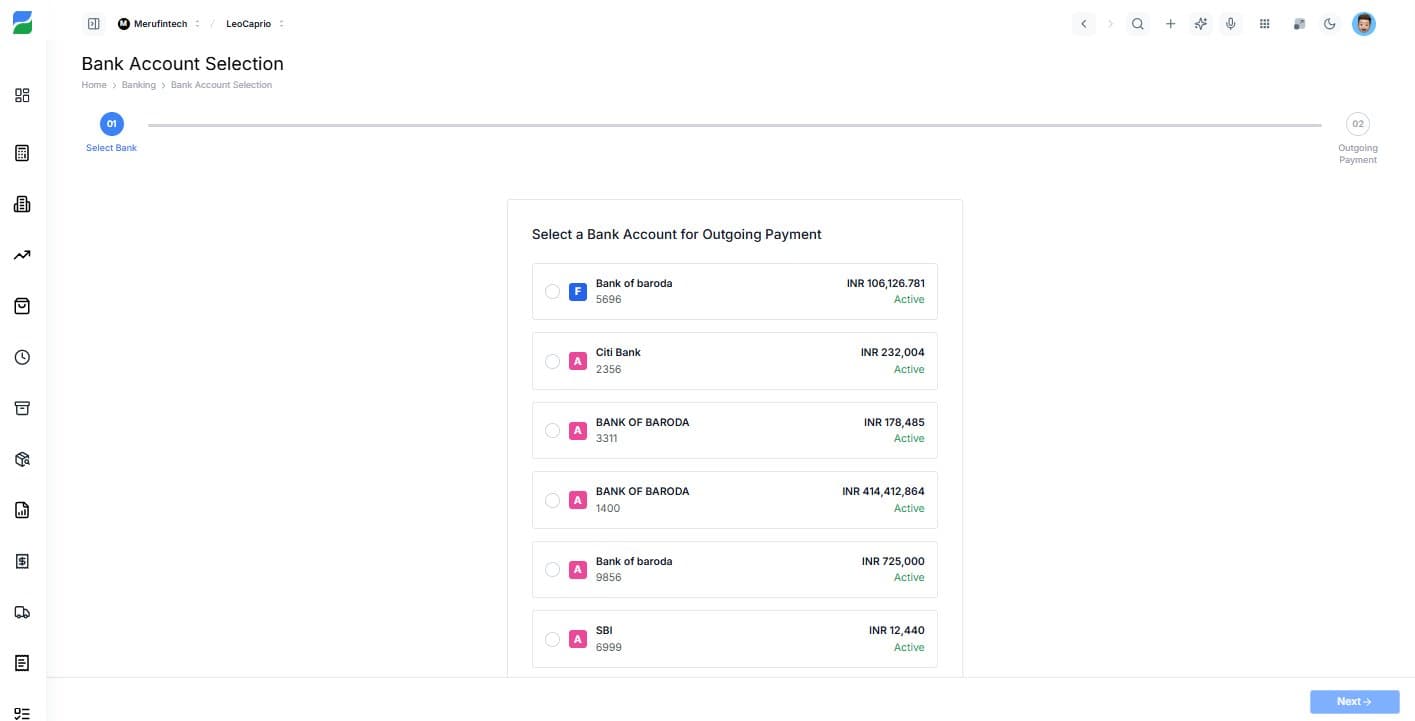Viewport: 1415px width, 721px height.
Task: Click step 02 Outgoing Payment on progress bar
Action: pos(1358,123)
